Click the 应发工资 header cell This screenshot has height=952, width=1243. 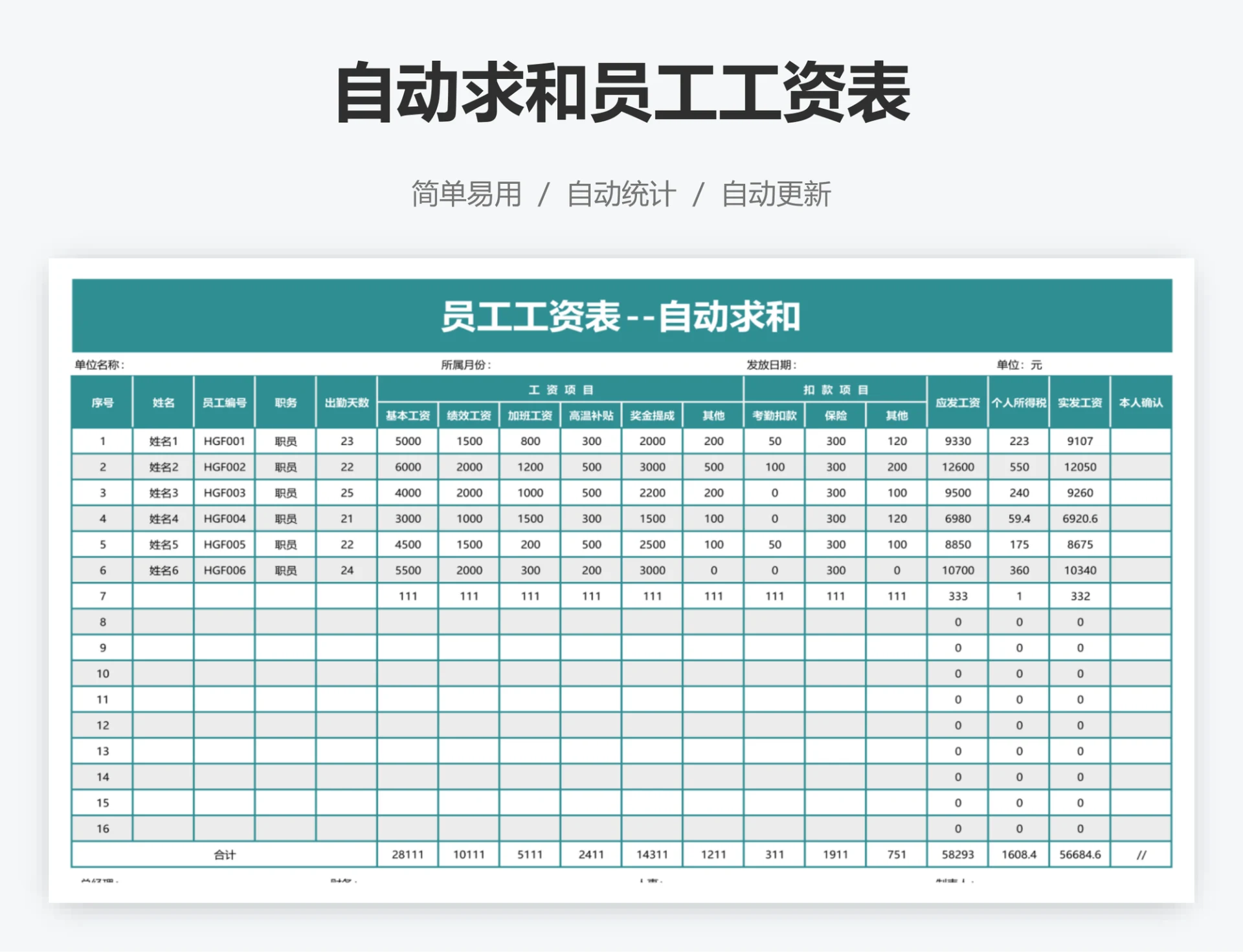[957, 403]
